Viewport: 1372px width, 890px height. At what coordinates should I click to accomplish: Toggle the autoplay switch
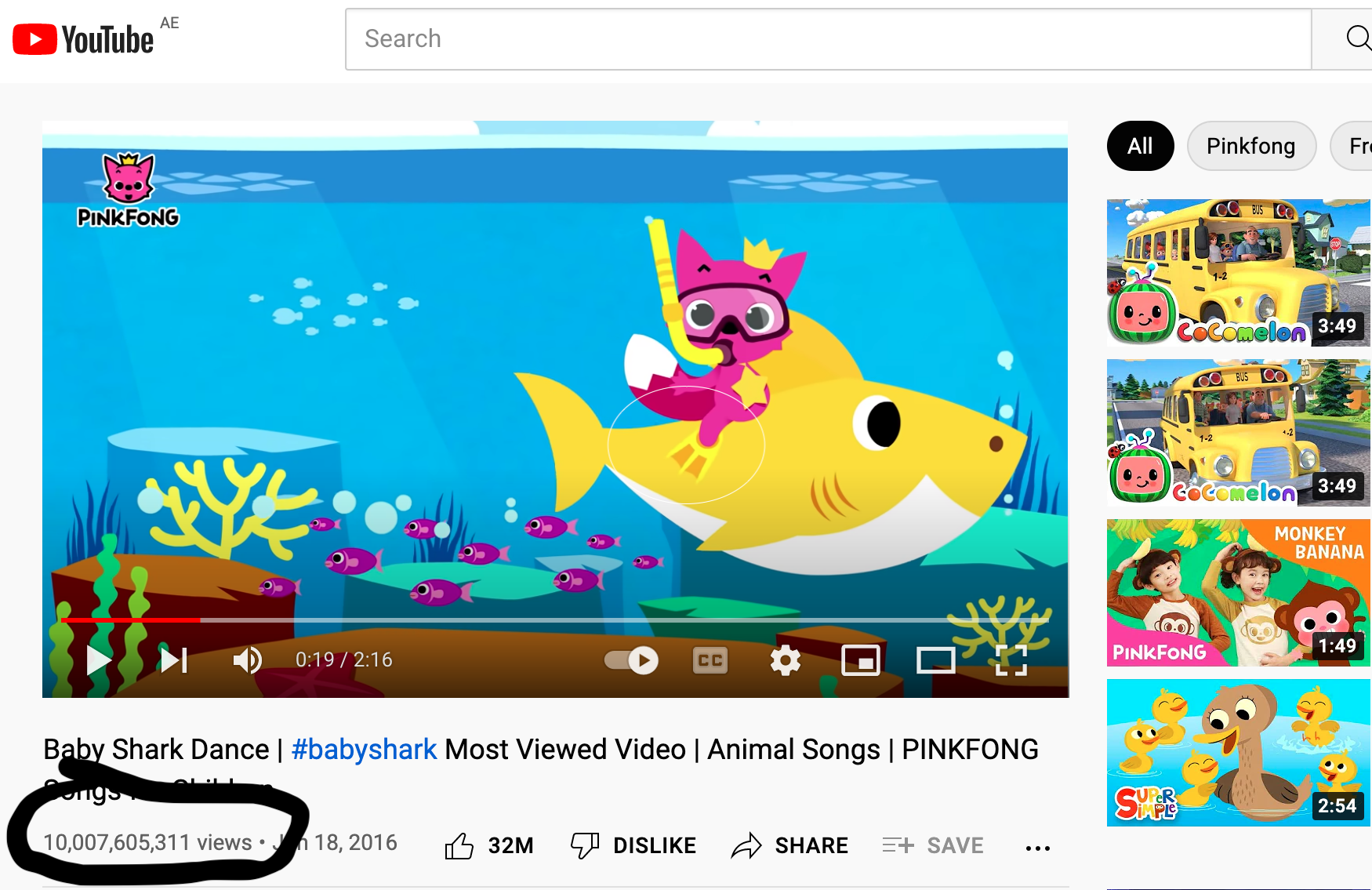click(x=631, y=660)
